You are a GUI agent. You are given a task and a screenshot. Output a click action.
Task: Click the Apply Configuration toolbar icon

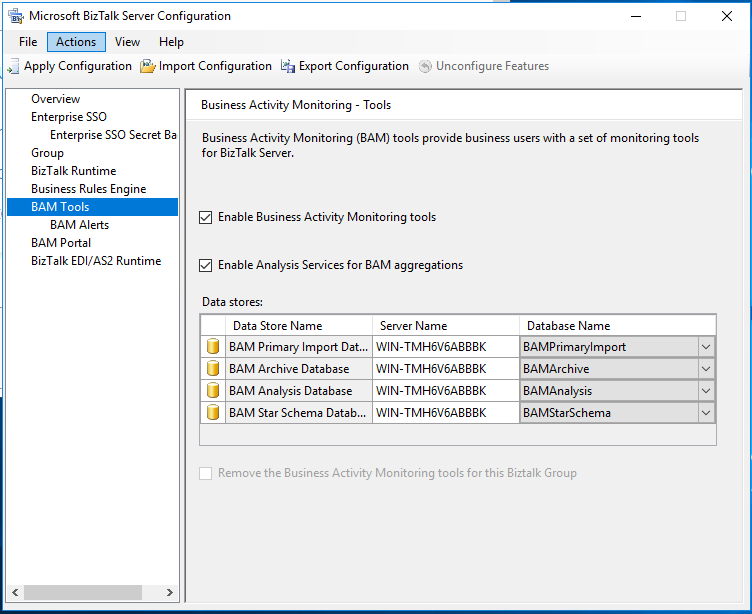click(13, 66)
